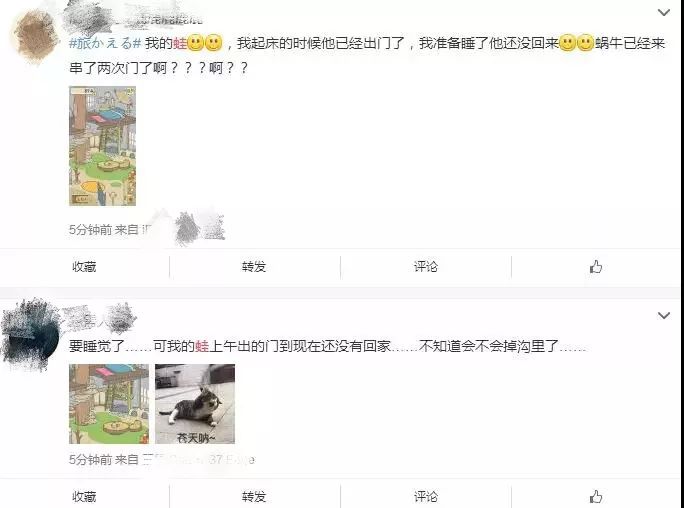Open the second post's chevron menu
Image resolution: width=684 pixels, height=508 pixels.
[x=663, y=315]
